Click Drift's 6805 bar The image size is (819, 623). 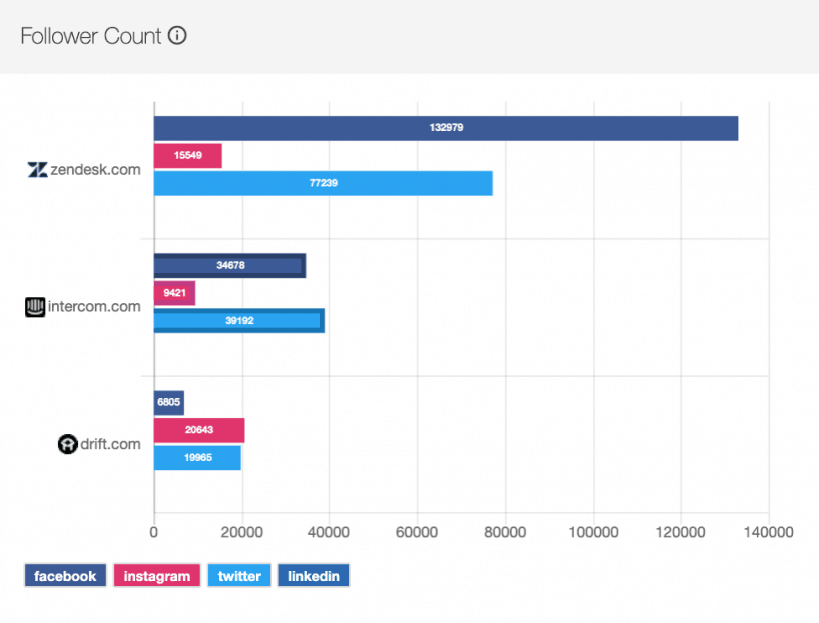point(169,403)
